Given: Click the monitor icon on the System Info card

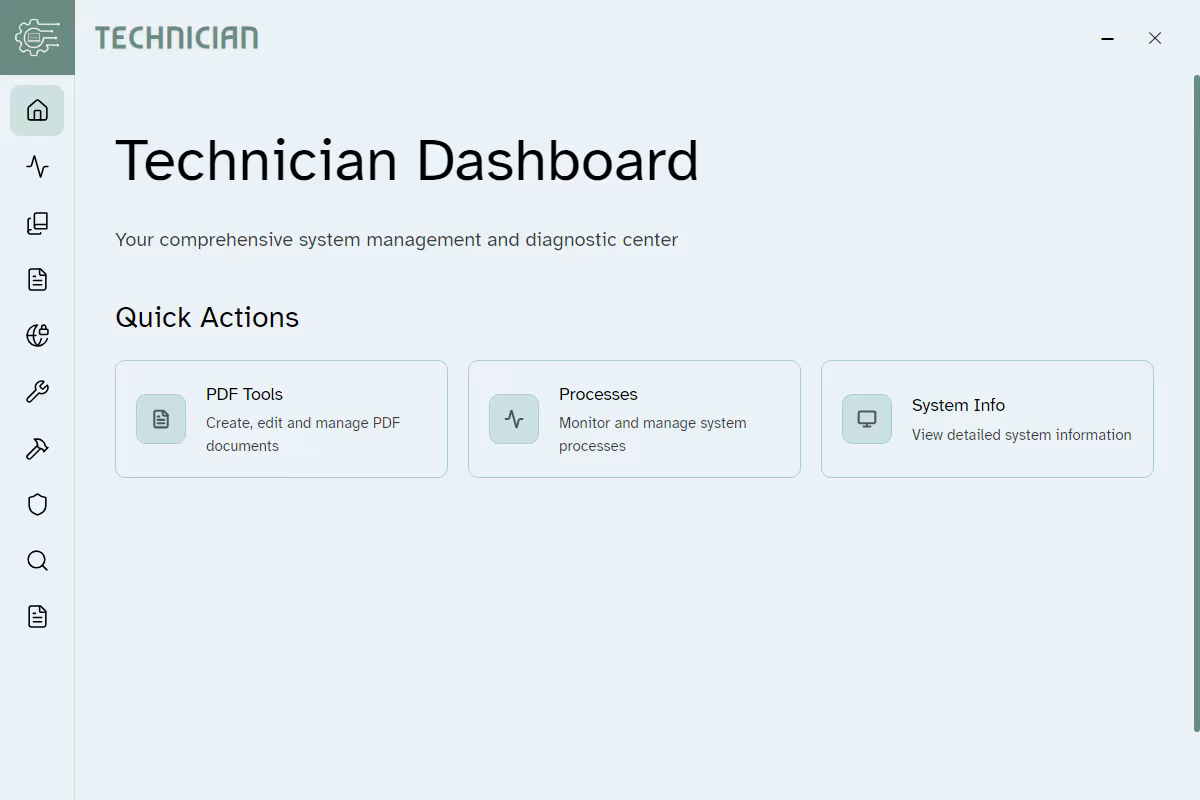Looking at the screenshot, I should coord(866,418).
